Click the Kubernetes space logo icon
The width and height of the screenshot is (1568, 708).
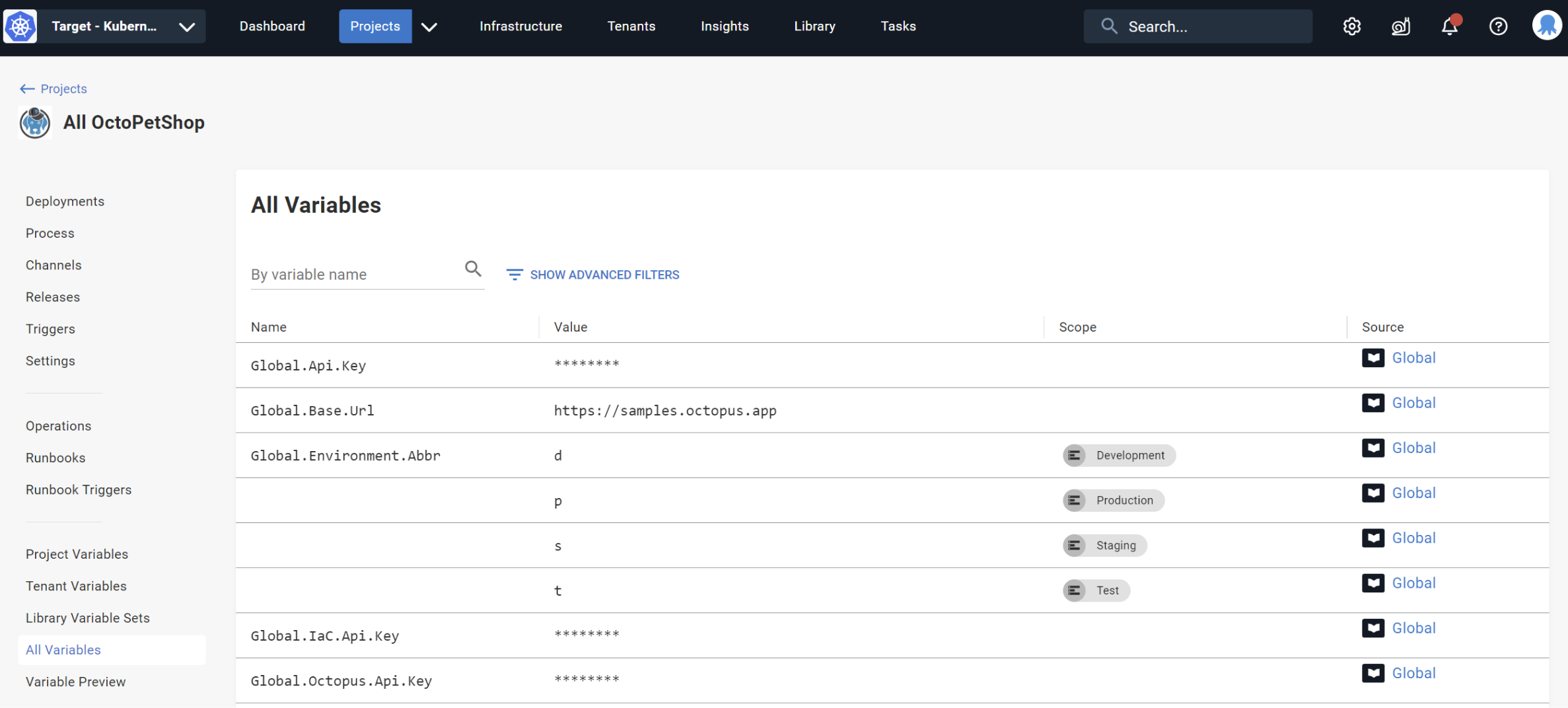click(x=20, y=26)
